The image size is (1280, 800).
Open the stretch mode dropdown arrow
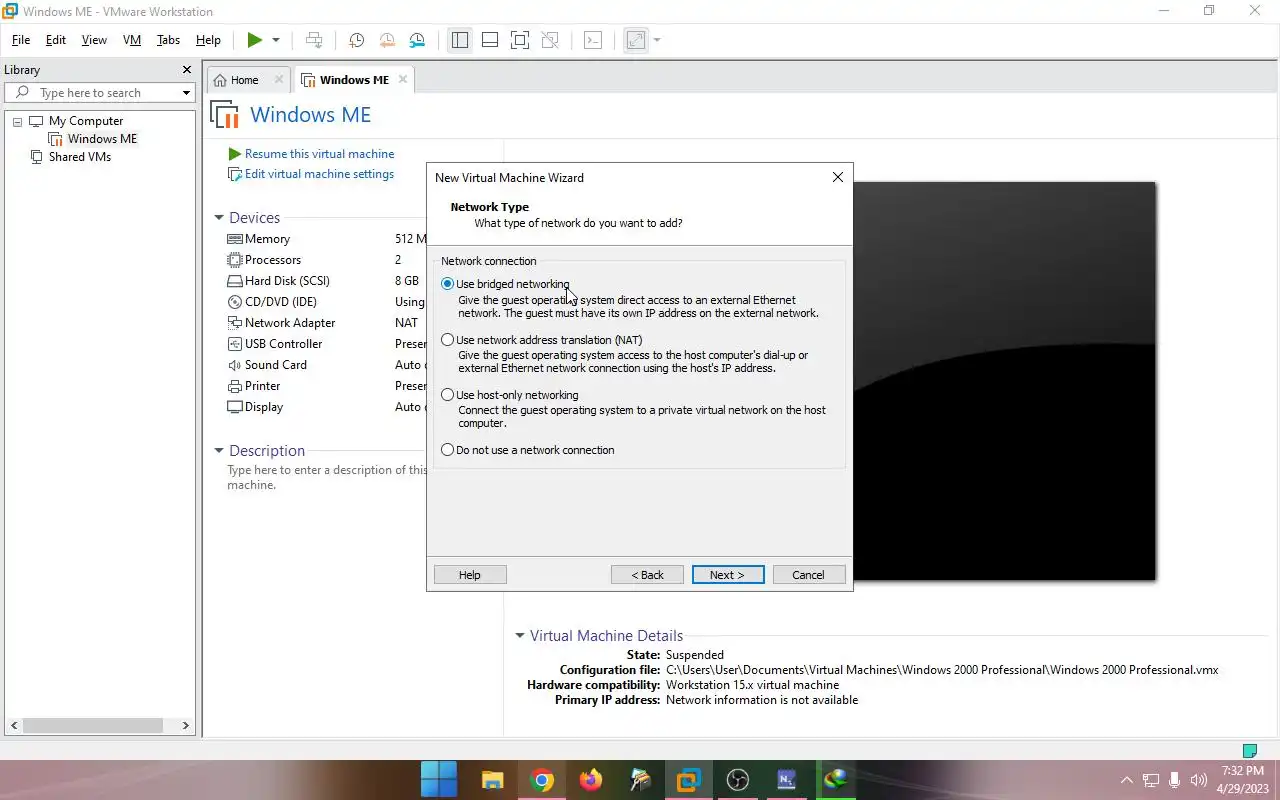657,40
